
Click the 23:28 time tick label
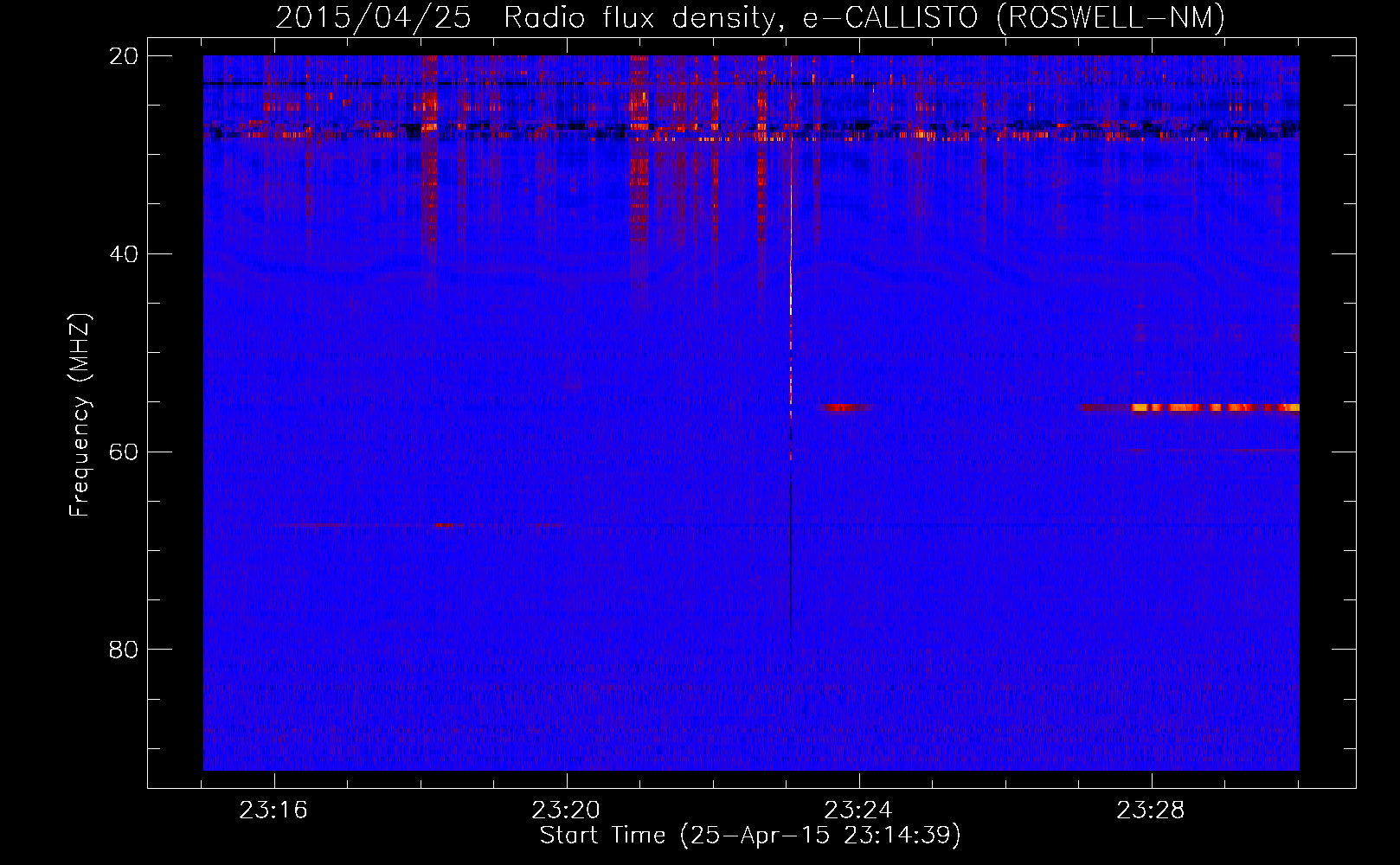point(1151,811)
